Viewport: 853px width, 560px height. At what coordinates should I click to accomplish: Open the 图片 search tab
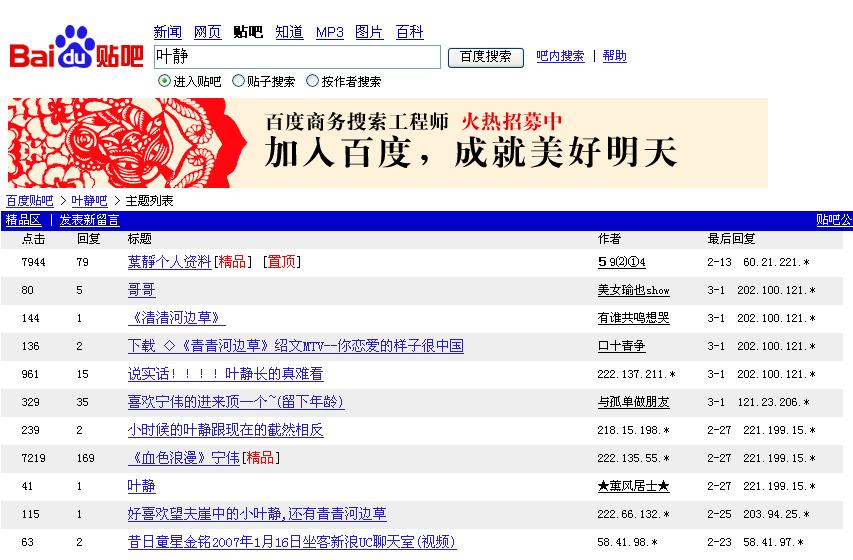pos(369,32)
